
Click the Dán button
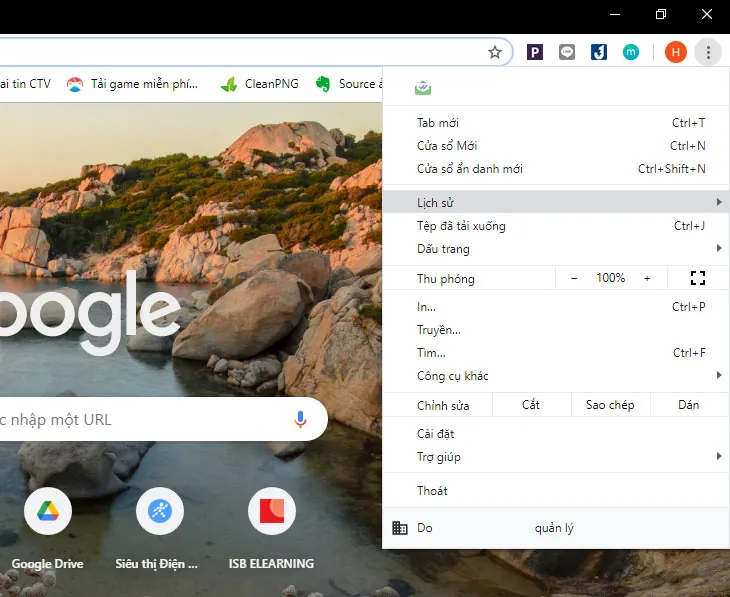[x=688, y=405]
